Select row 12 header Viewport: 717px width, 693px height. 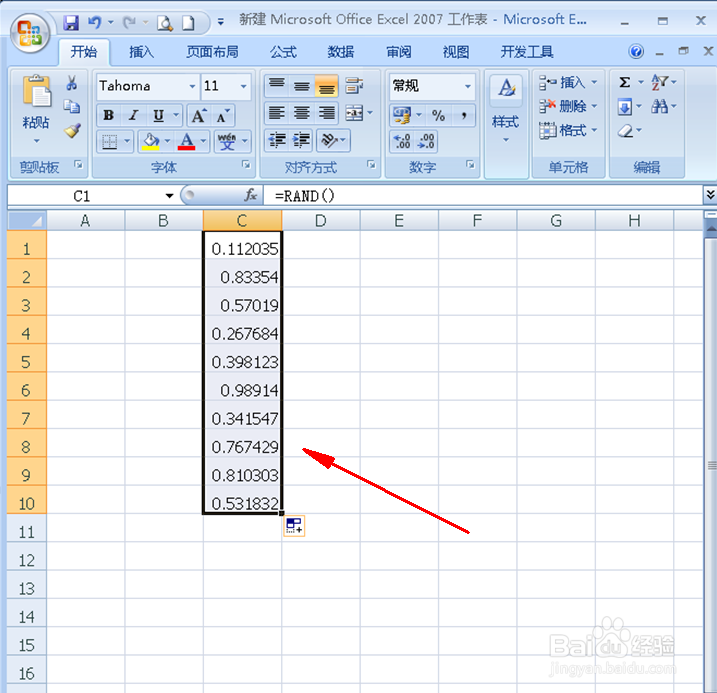pos(27,560)
